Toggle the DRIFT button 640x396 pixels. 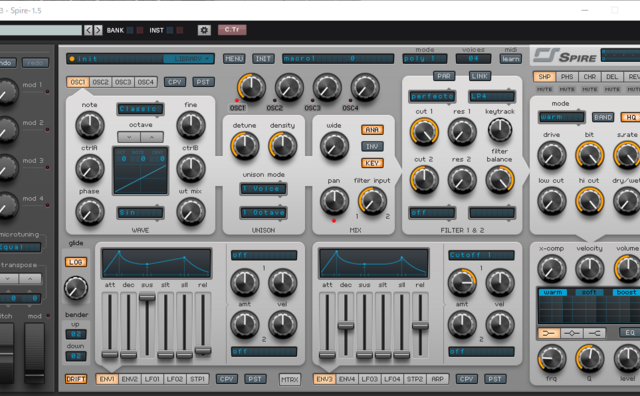(76, 379)
